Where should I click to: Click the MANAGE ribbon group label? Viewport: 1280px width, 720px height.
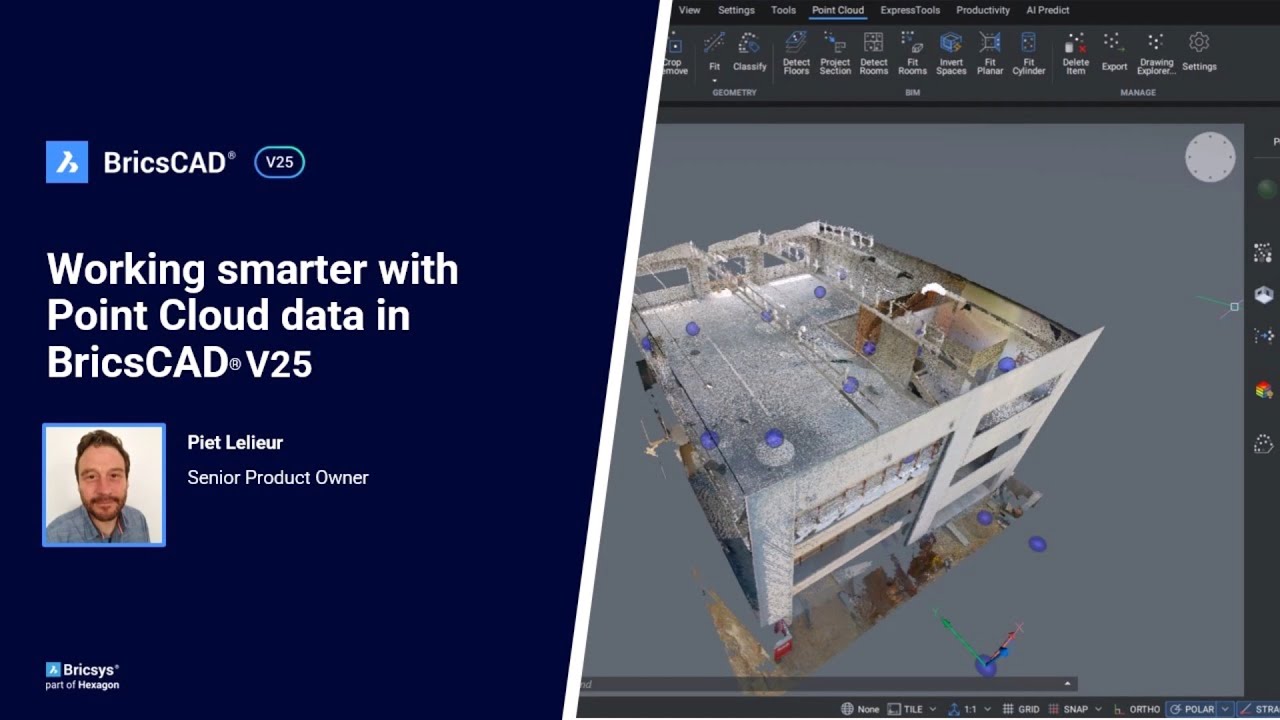[1138, 92]
